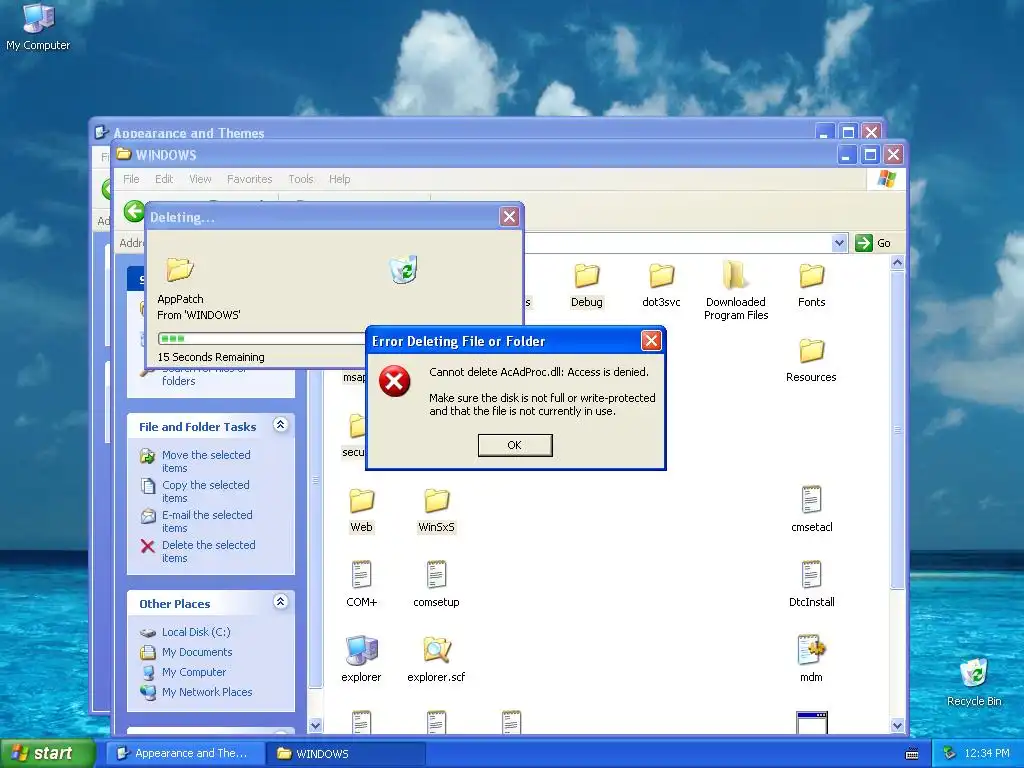The width and height of the screenshot is (1024, 768).
Task: Click the deletion progress bar
Action: pyautogui.click(x=261, y=338)
